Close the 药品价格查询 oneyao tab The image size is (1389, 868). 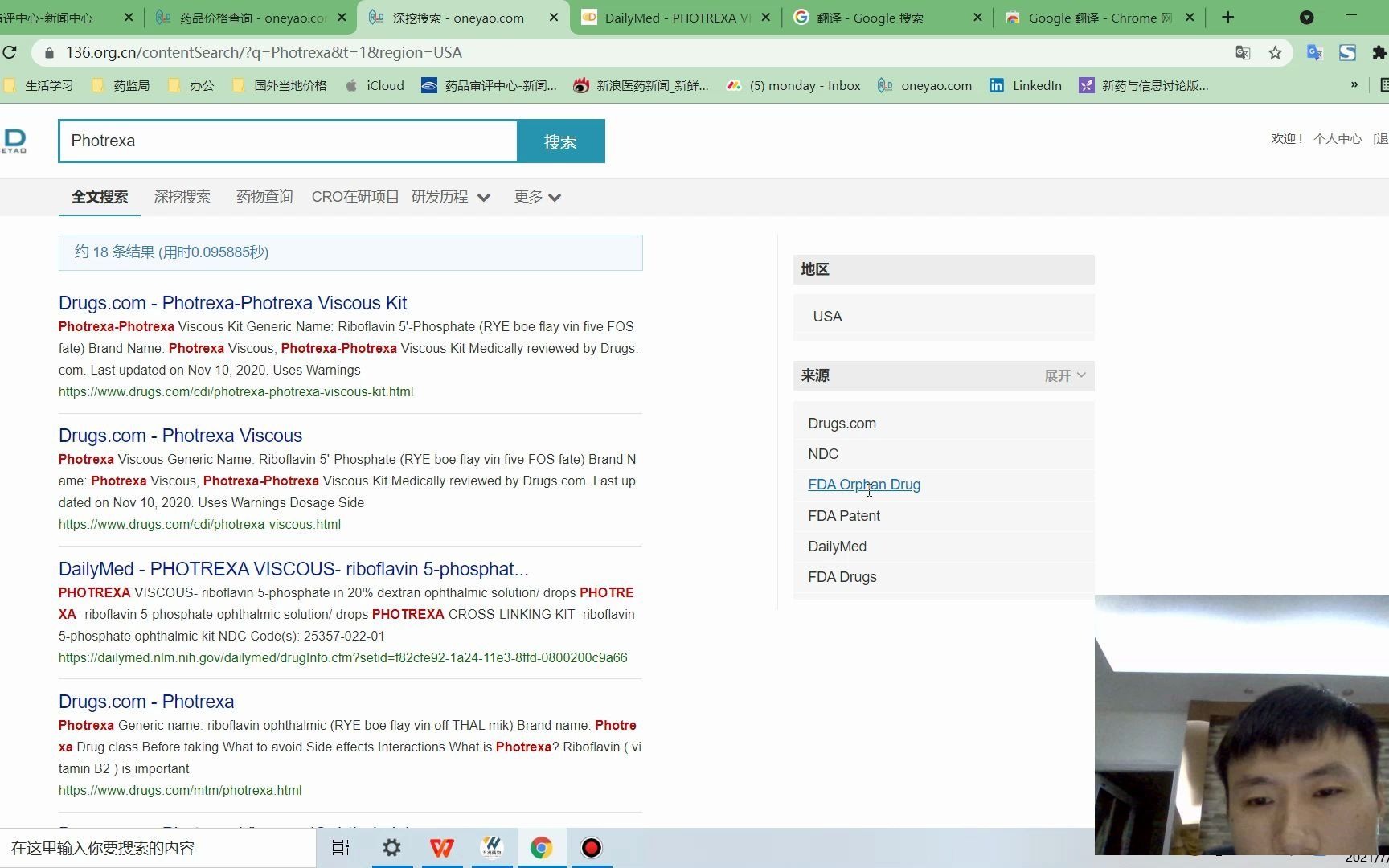tap(342, 17)
